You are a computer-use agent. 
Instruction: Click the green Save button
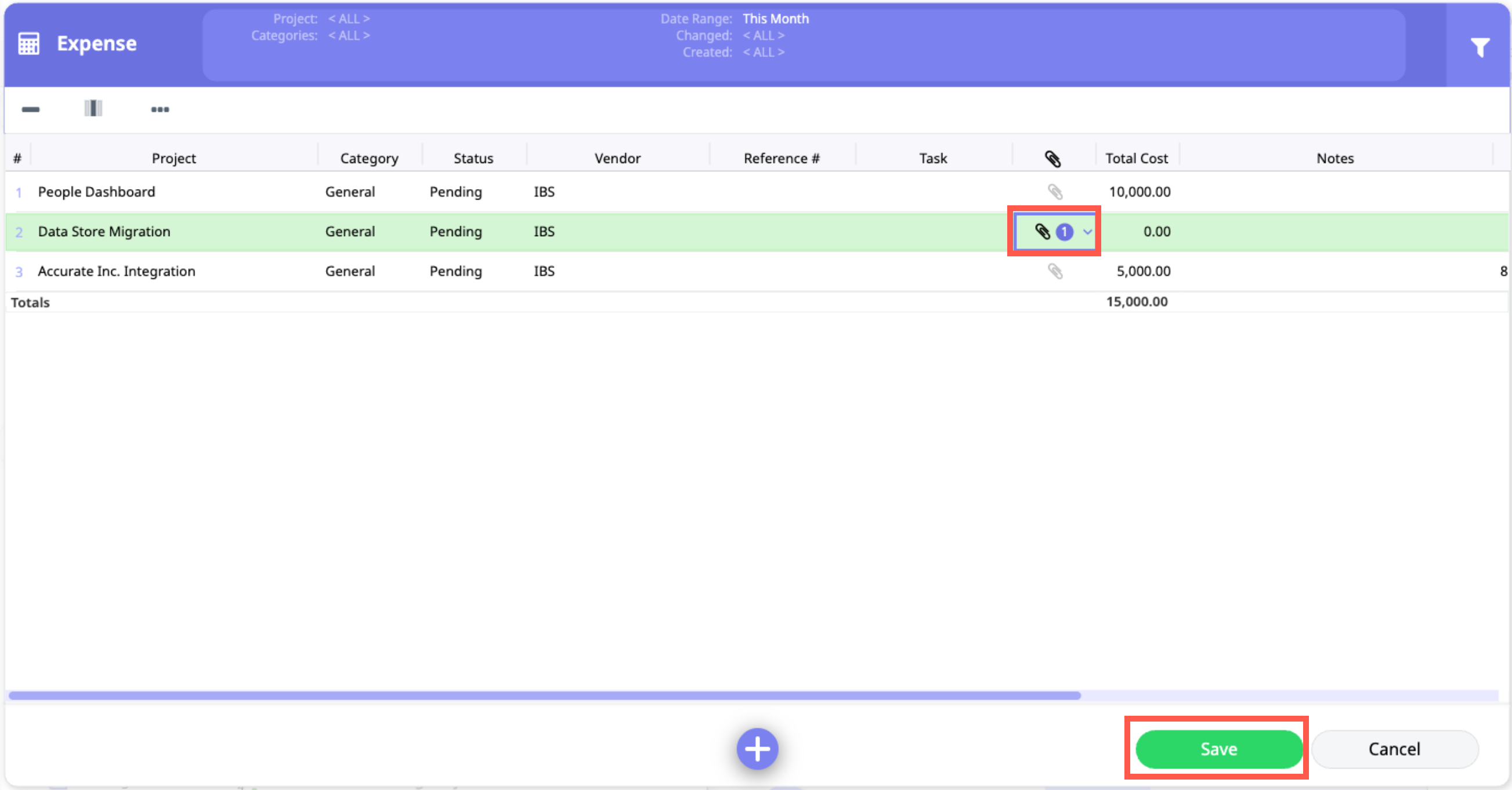pyautogui.click(x=1218, y=749)
